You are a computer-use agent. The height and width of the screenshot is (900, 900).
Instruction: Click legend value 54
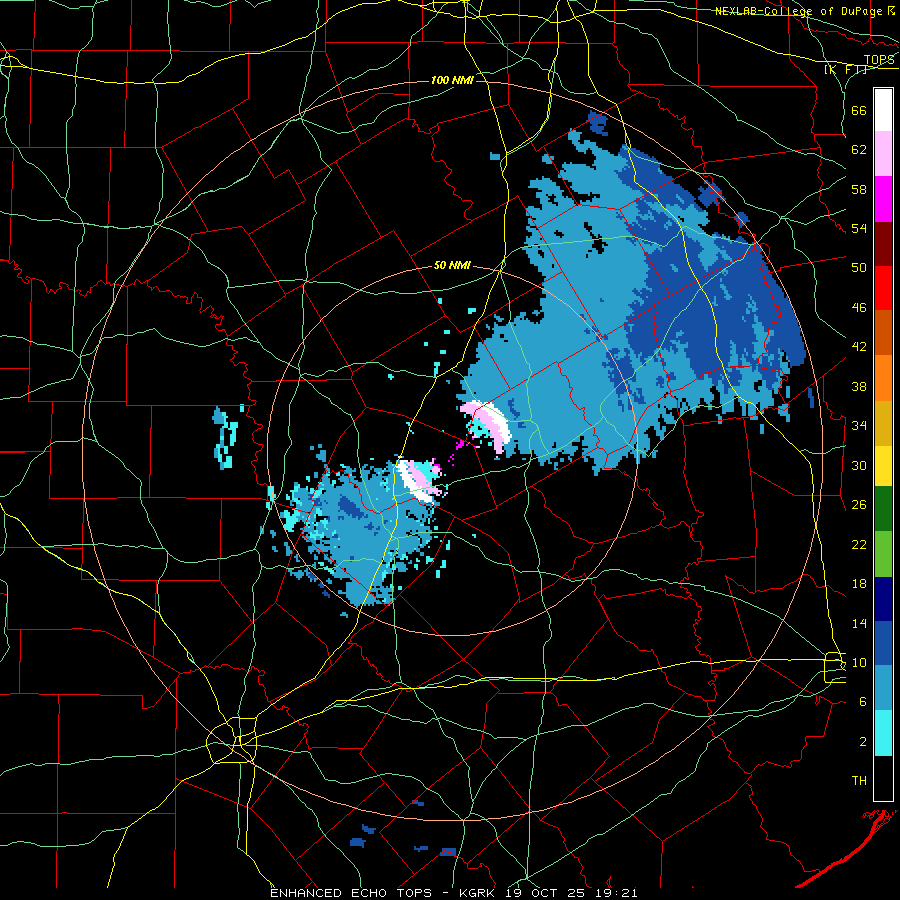(x=859, y=228)
